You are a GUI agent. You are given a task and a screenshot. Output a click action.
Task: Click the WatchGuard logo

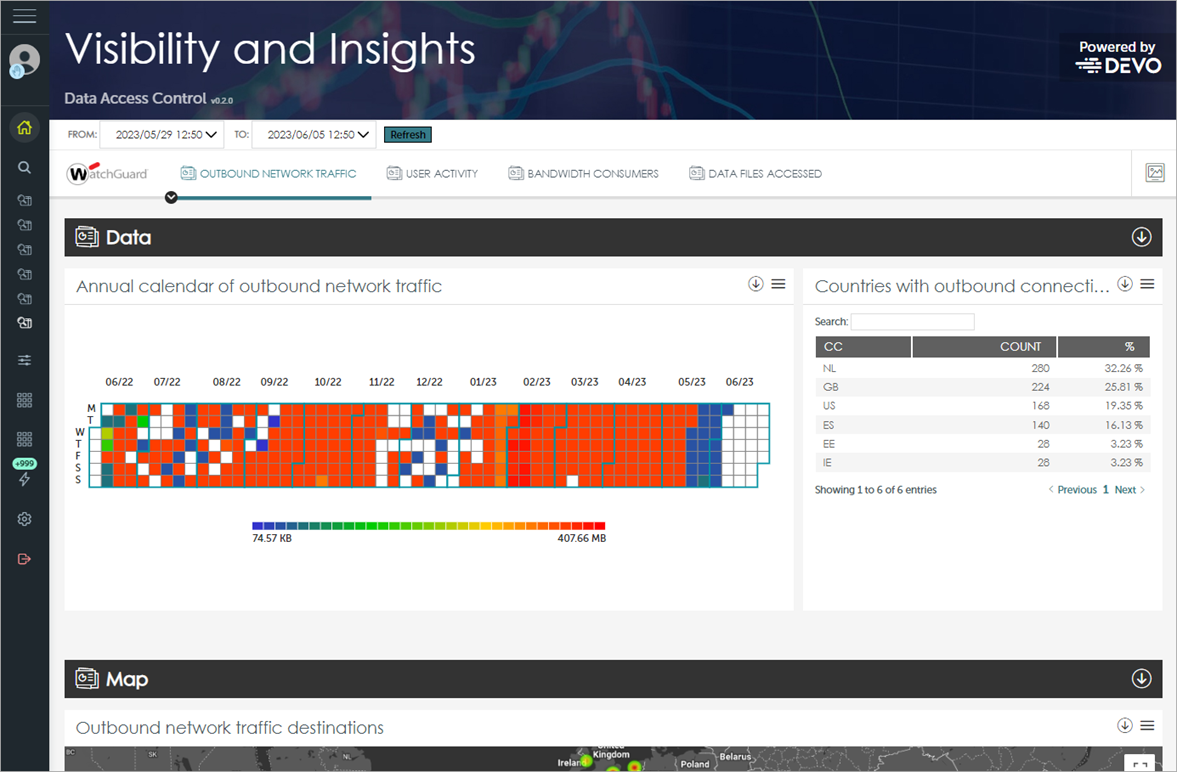(x=106, y=172)
